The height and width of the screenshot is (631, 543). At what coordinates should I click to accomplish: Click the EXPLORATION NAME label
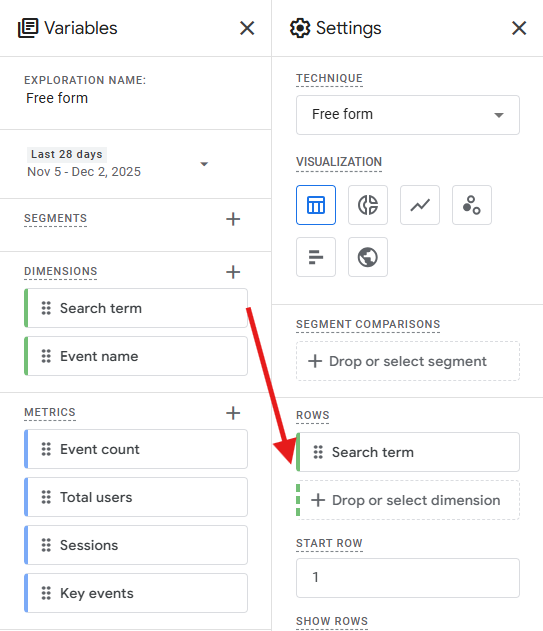[x=85, y=80]
